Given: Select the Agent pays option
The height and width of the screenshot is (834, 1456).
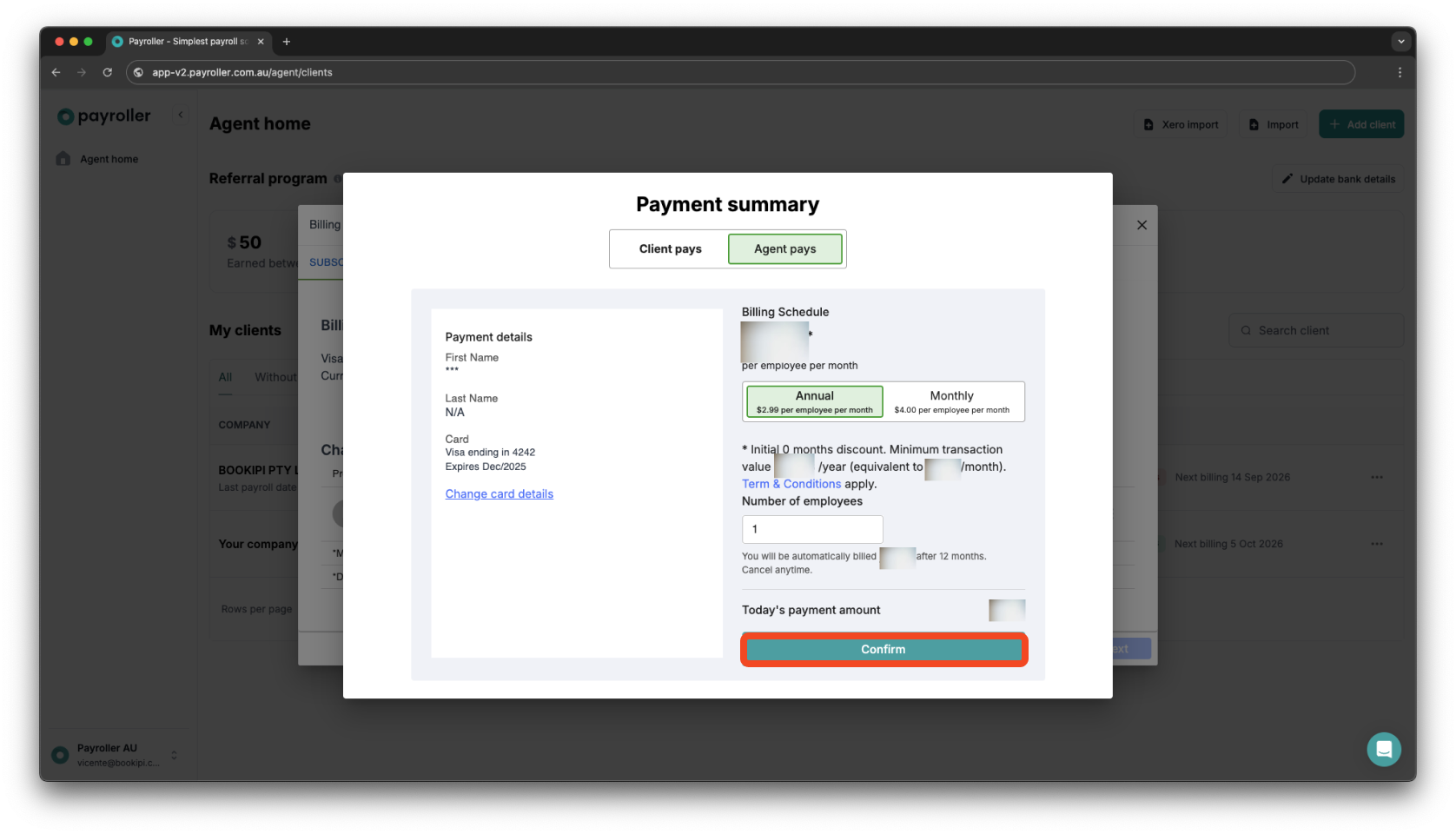Looking at the screenshot, I should point(784,248).
